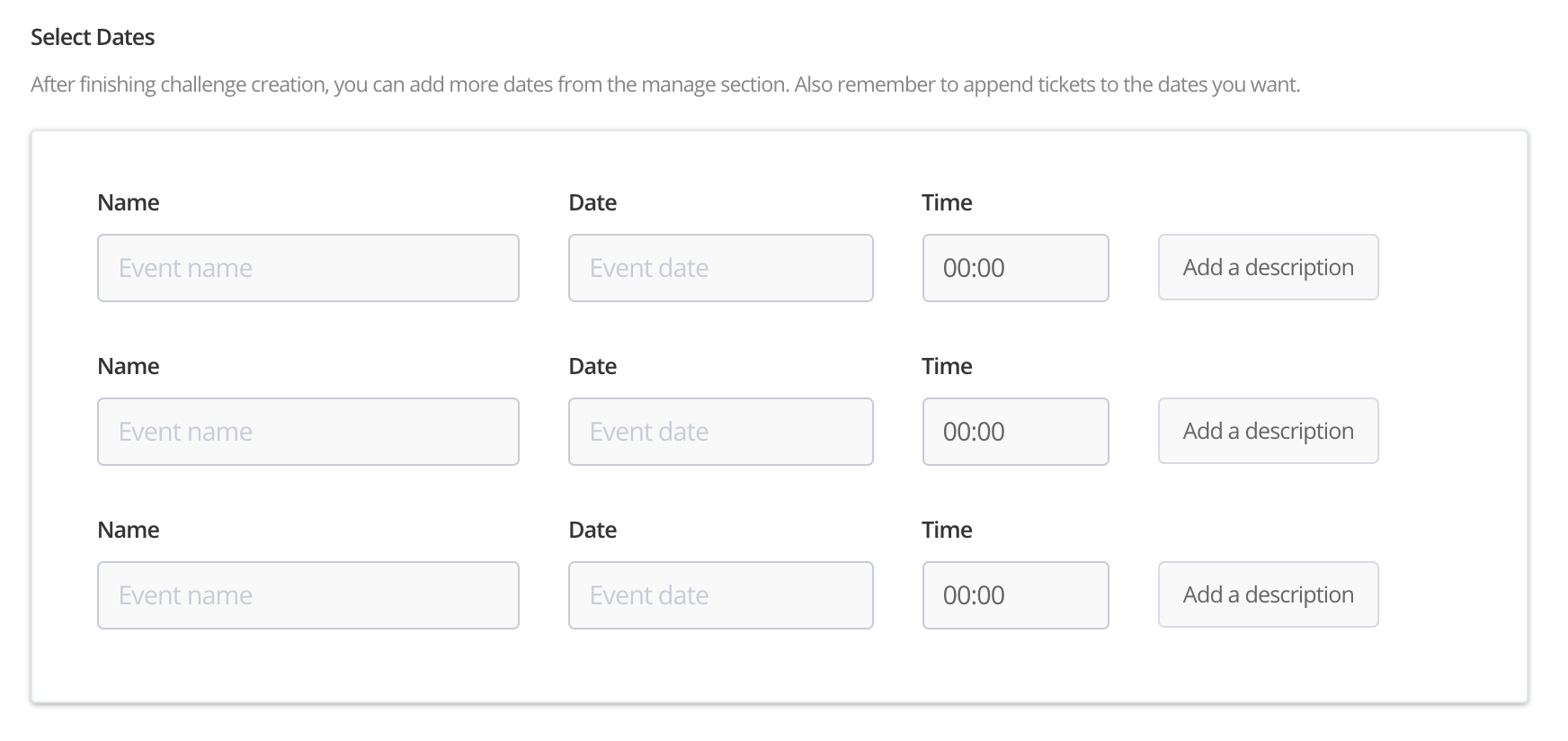The height and width of the screenshot is (741, 1568).
Task: Click the first row's Event name field
Action: pos(307,268)
